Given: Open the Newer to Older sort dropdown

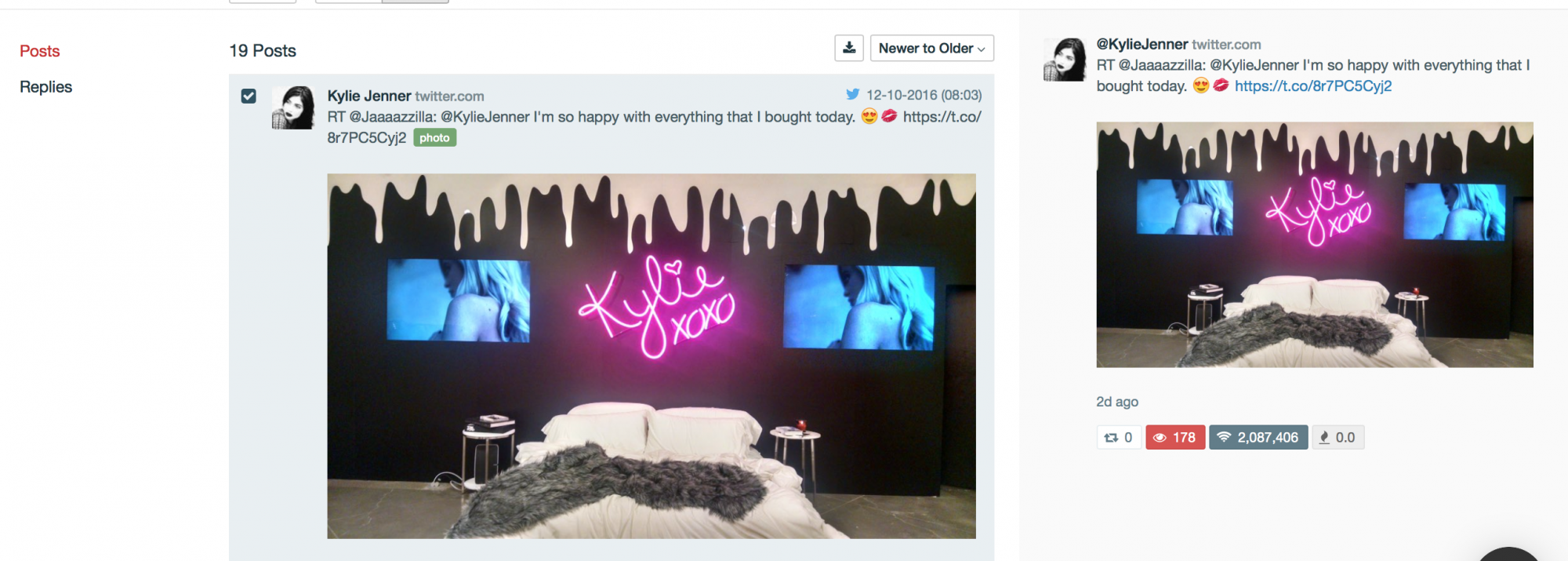Looking at the screenshot, I should click(931, 48).
